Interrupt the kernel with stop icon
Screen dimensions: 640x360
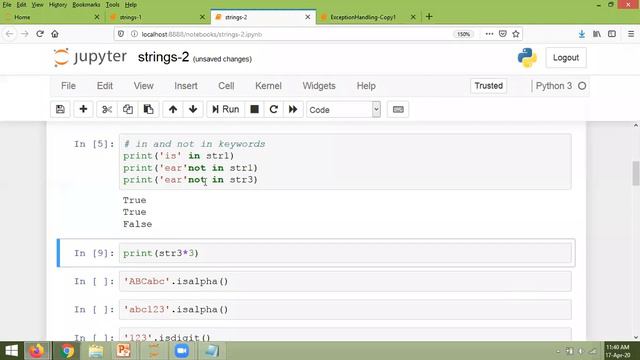pyautogui.click(x=254, y=109)
